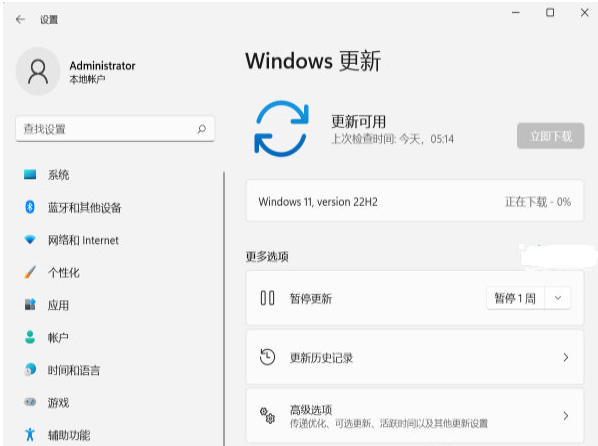This screenshot has height=446, width=598.
Task: Select the 个性化 paintbrush icon
Action: coord(30,272)
